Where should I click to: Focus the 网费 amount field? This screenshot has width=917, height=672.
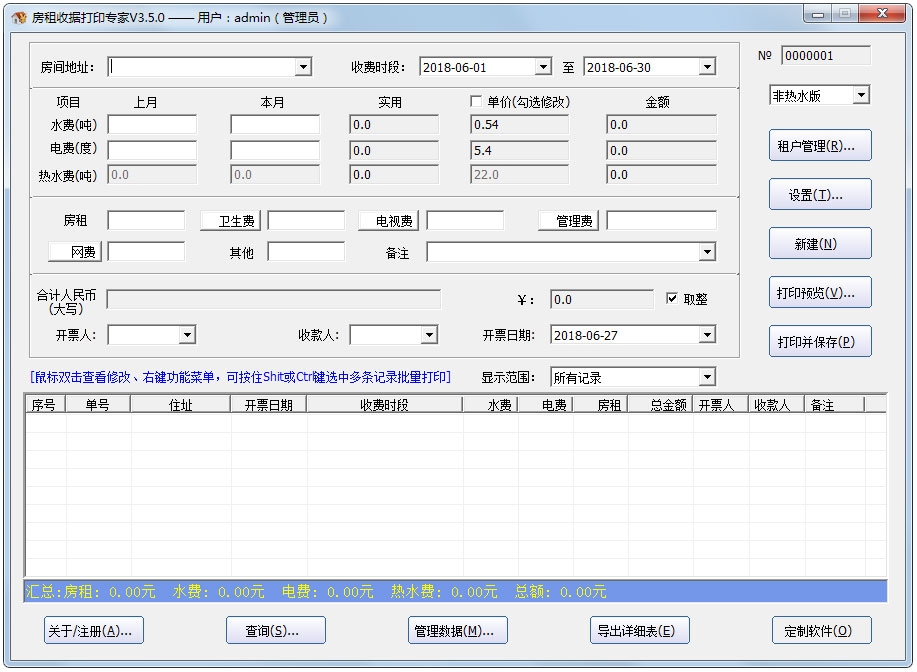pos(146,252)
